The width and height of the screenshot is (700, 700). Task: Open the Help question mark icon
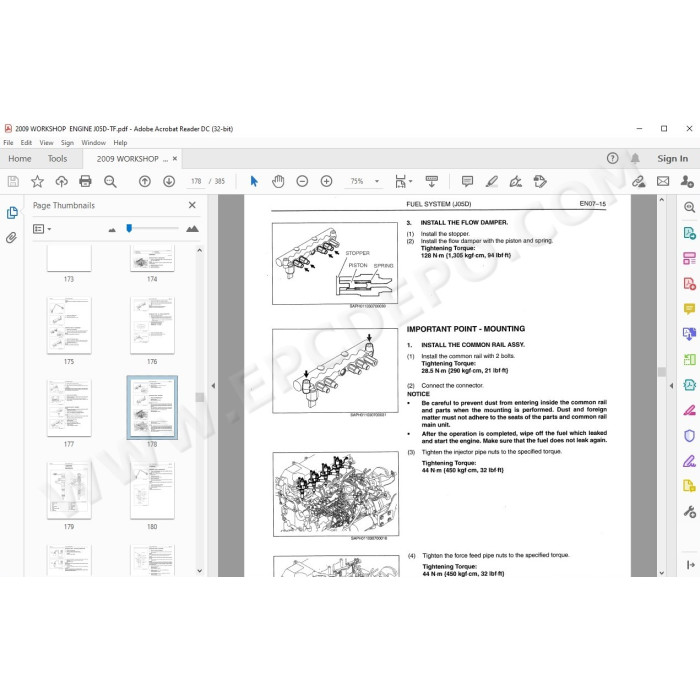(612, 158)
